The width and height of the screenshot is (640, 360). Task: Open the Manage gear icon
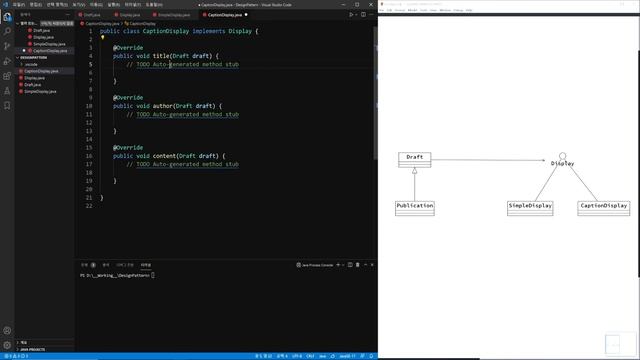click(7, 345)
